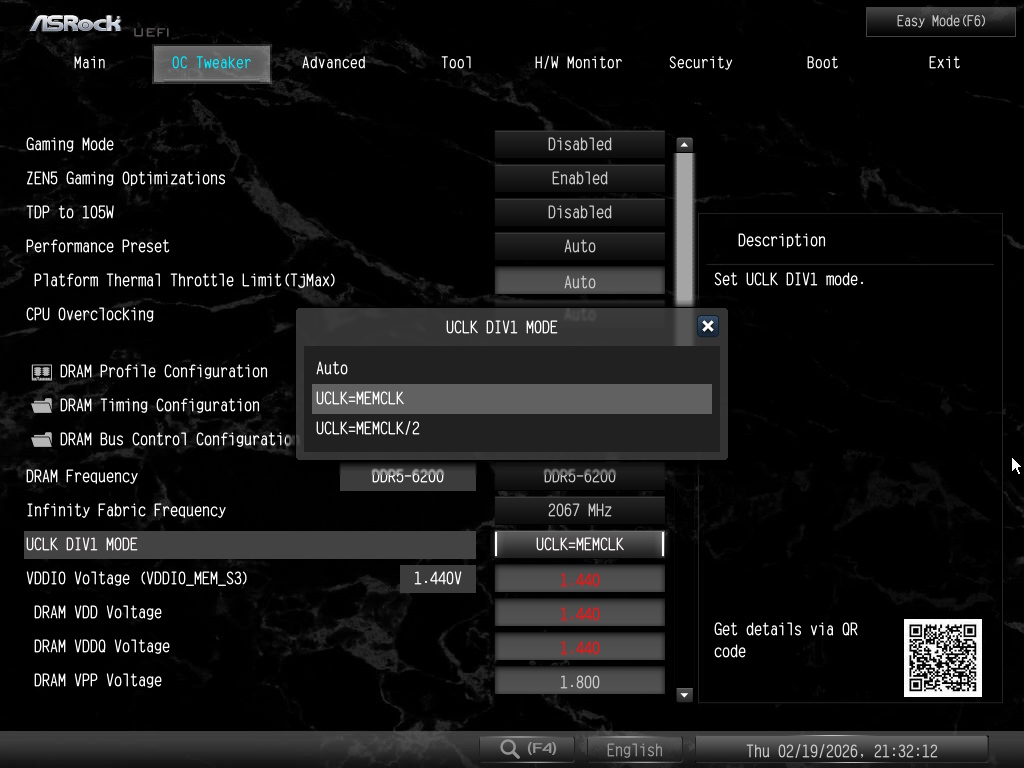Switch to the Security tab
This screenshot has width=1024, height=768.
[700, 63]
